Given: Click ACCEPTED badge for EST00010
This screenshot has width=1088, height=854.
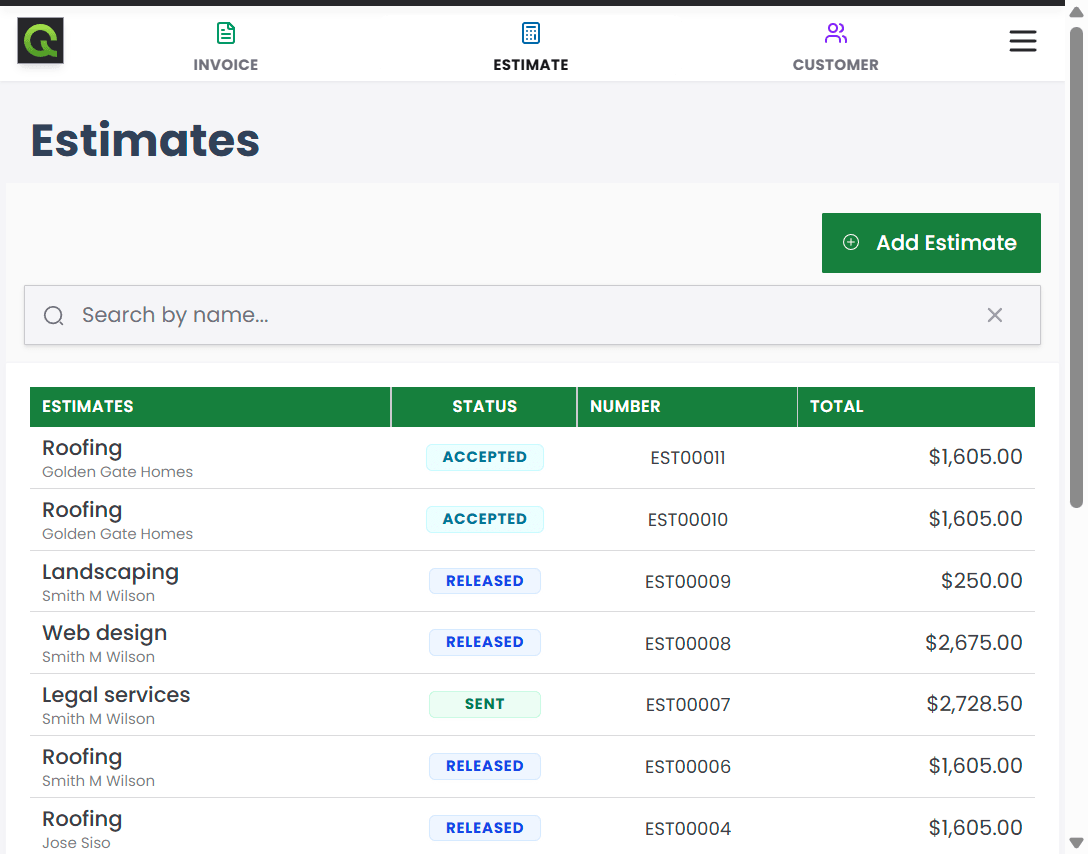Looking at the screenshot, I should (x=484, y=519).
